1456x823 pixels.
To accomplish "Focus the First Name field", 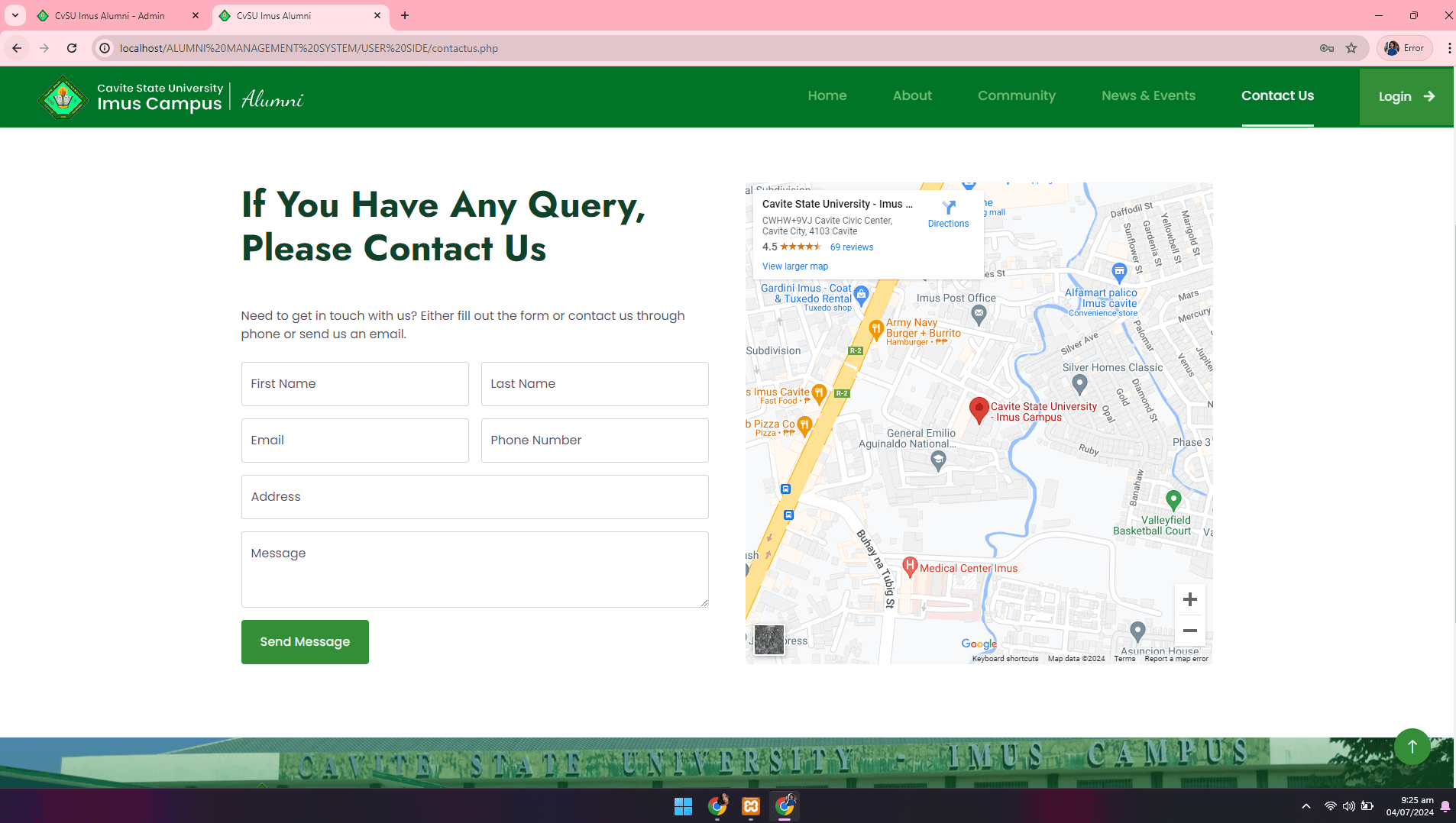I will (x=354, y=384).
